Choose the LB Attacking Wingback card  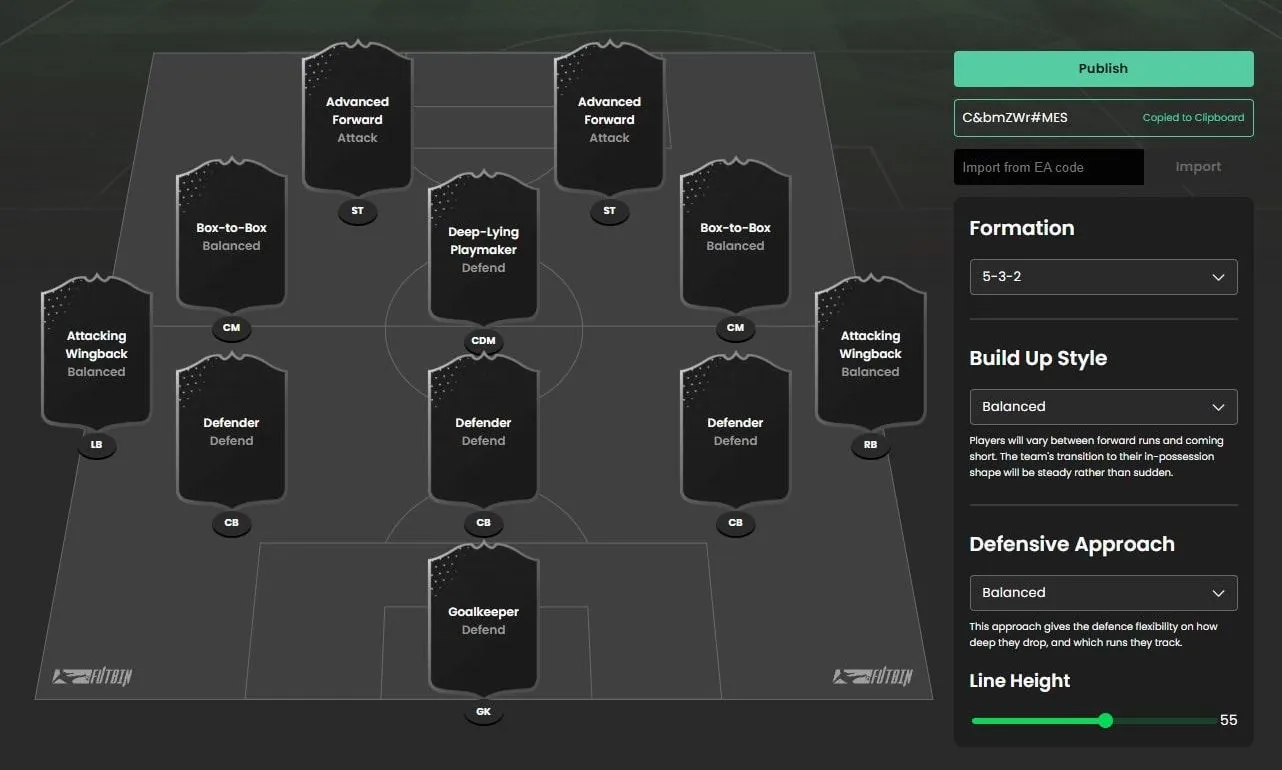[96, 353]
